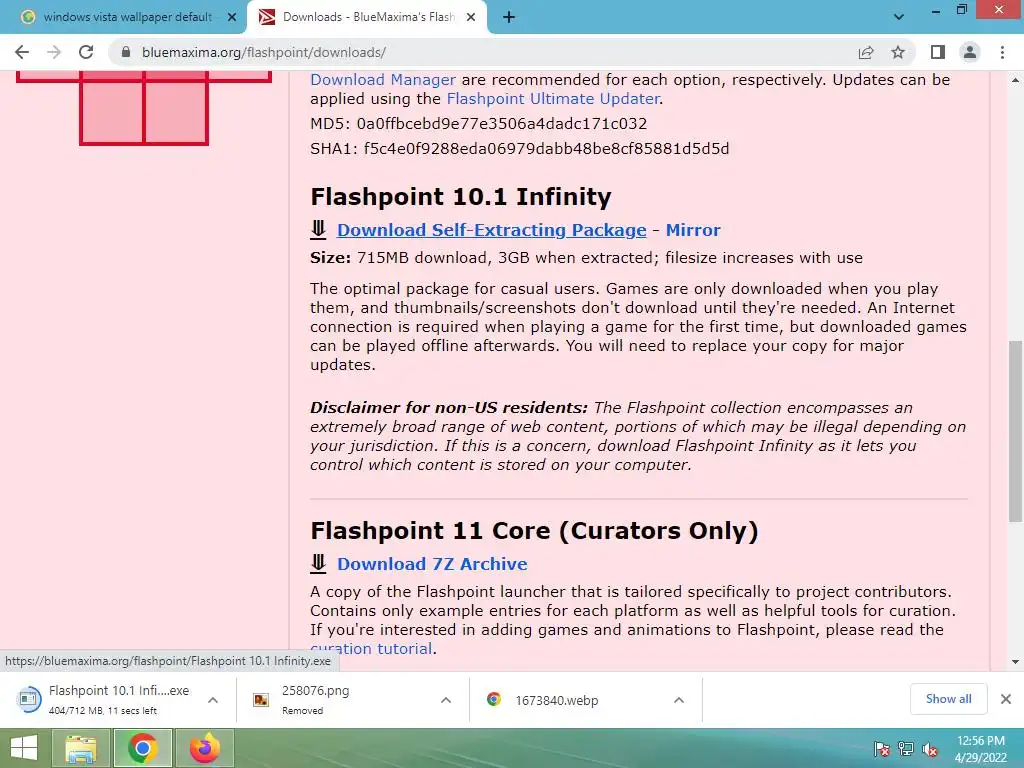Expand options for 258076.png download
The image size is (1024, 768).
(446, 700)
